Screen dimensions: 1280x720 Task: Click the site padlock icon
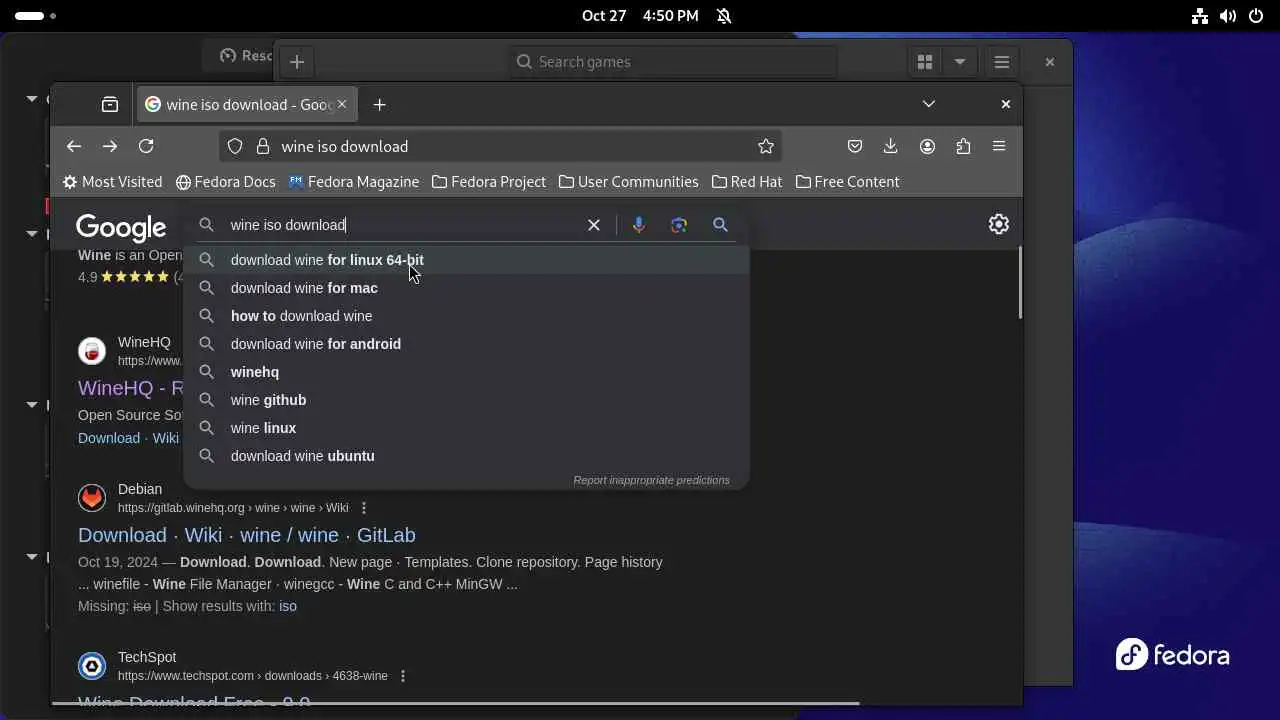[263, 146]
